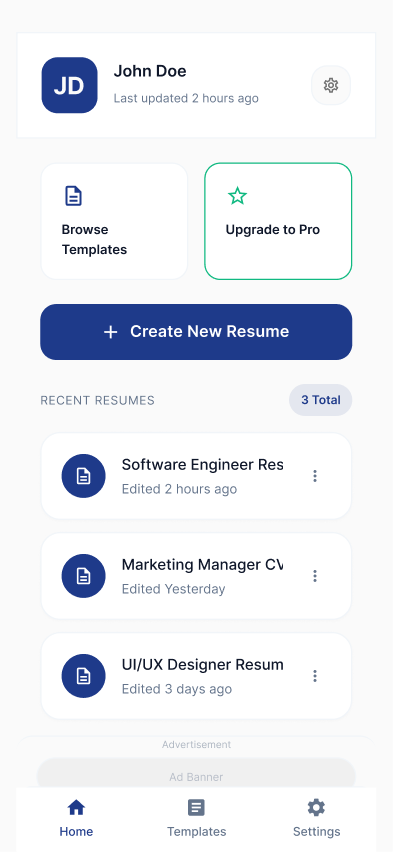Open options menu for Software Engineer resume
This screenshot has height=852, width=393.
315,476
